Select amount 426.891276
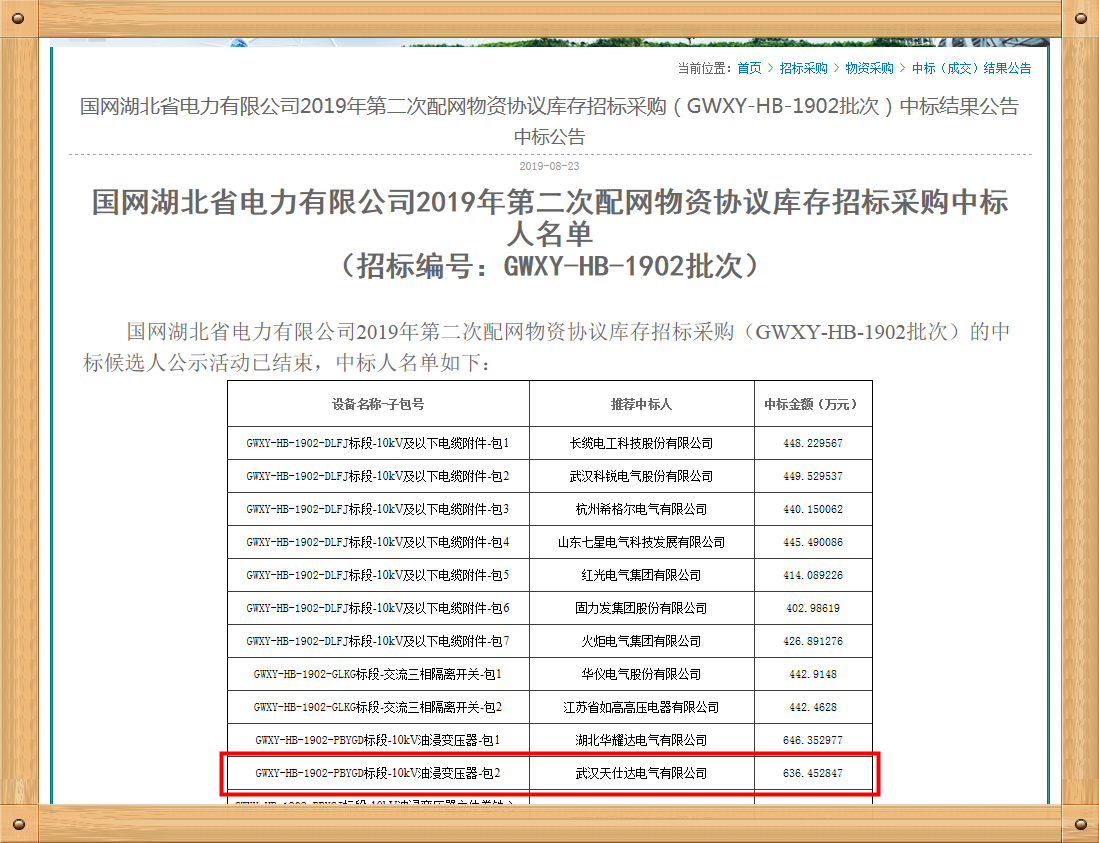1099x843 pixels. tap(813, 641)
